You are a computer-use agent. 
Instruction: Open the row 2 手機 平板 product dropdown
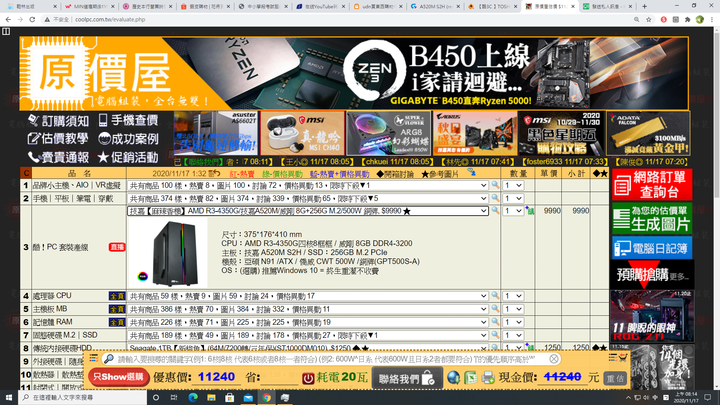(x=307, y=198)
